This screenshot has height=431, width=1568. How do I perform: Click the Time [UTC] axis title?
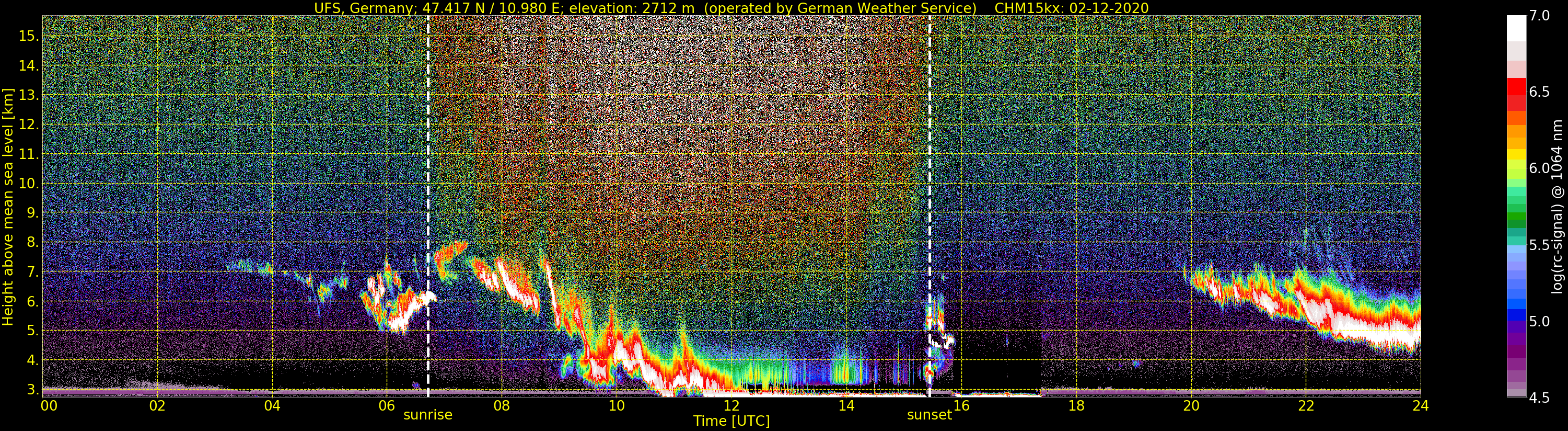click(731, 421)
